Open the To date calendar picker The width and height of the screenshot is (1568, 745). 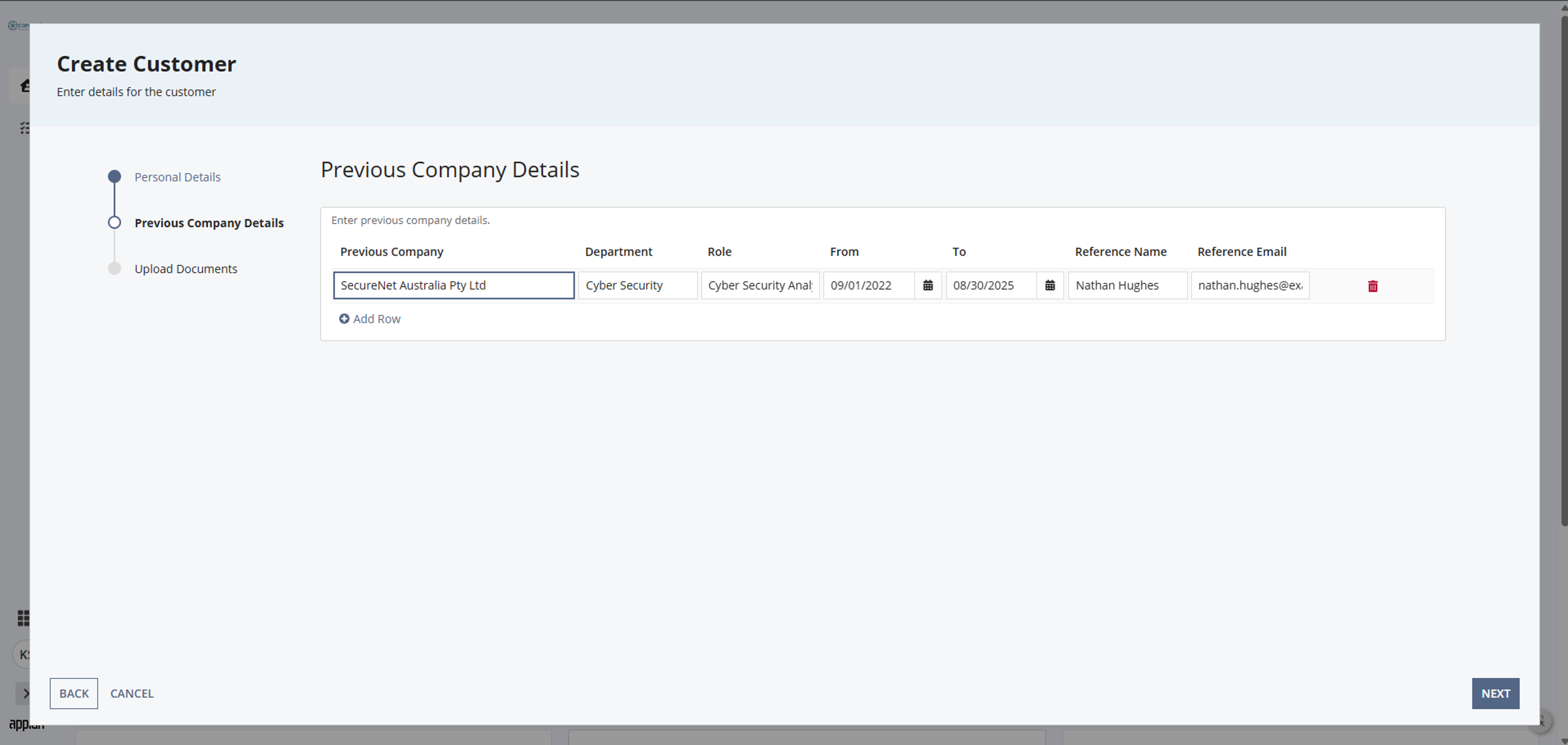point(1050,286)
